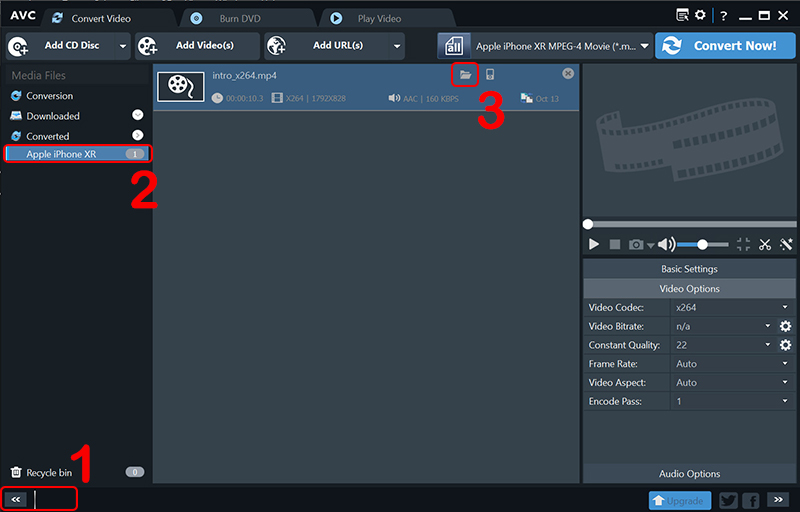Image resolution: width=800 pixels, height=512 pixels.
Task: Click the X264 | 1792X828 video info
Action: (x=315, y=98)
